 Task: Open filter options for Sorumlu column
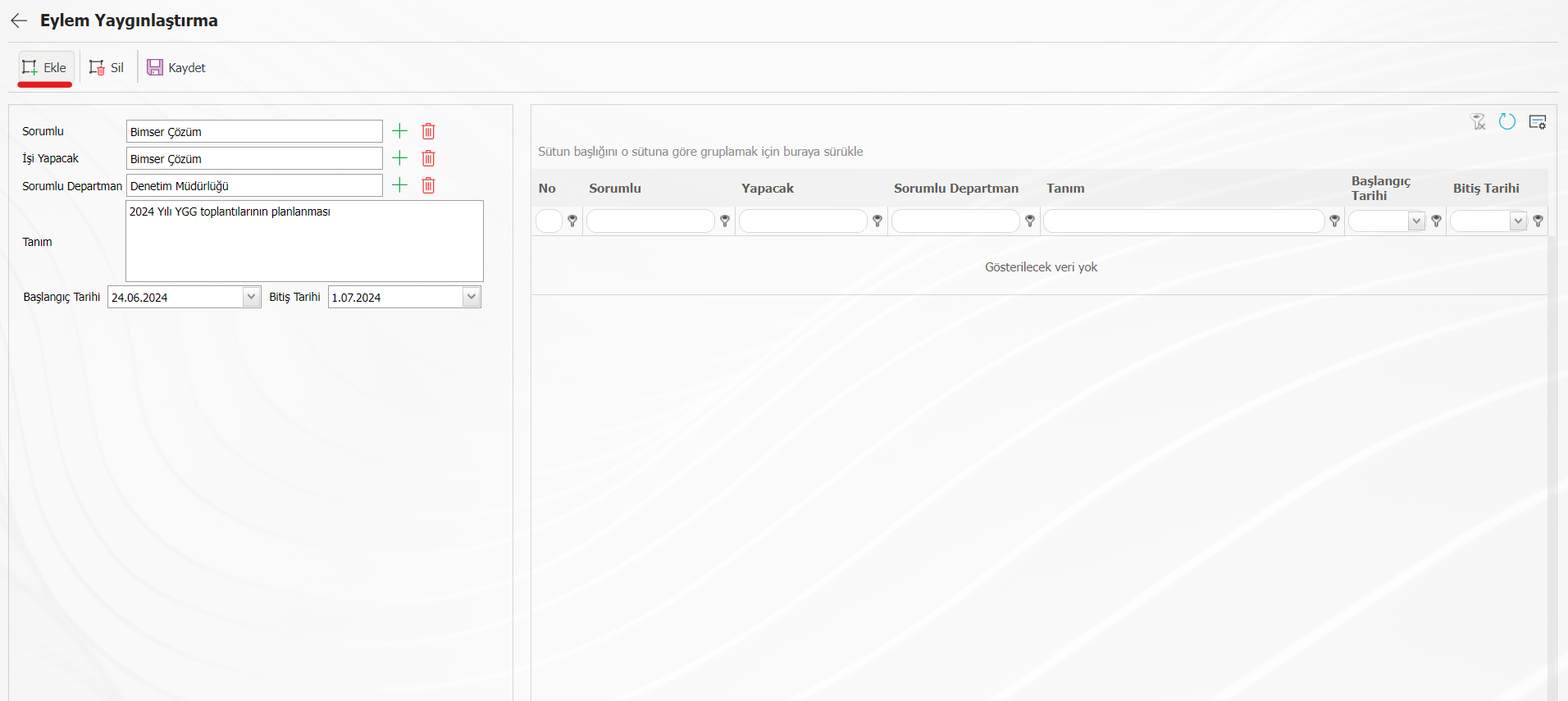pos(725,221)
